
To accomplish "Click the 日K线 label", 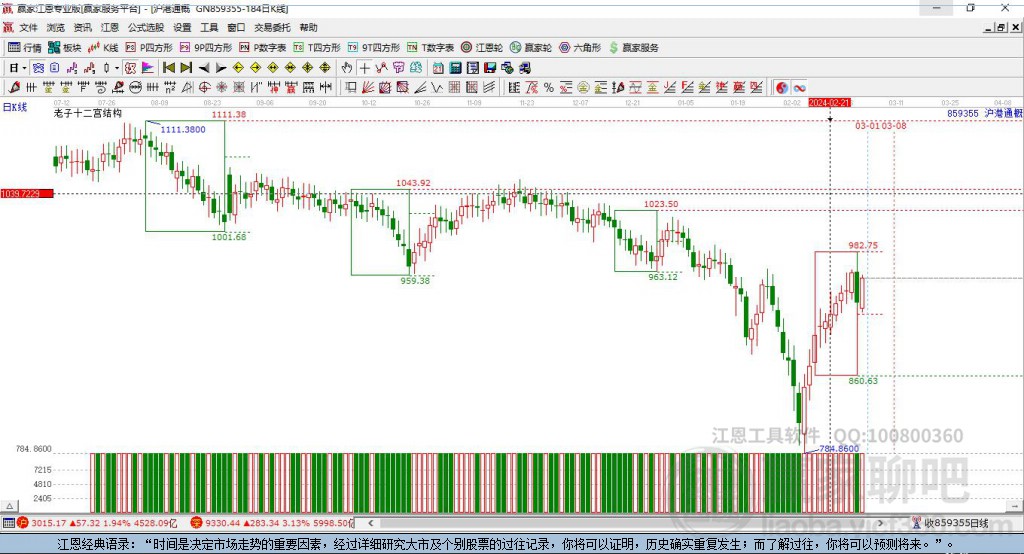I will [15, 107].
